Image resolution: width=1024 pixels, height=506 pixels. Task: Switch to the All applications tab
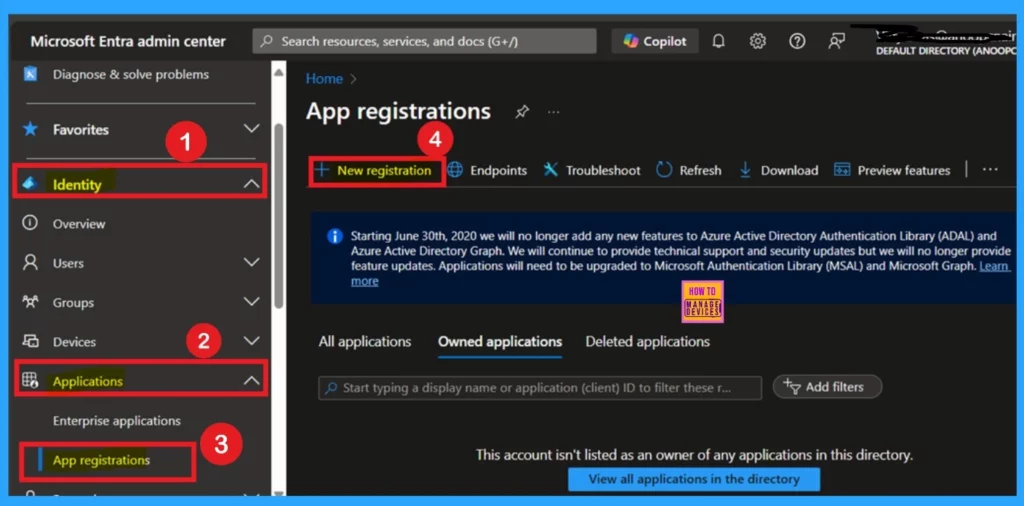coord(365,341)
